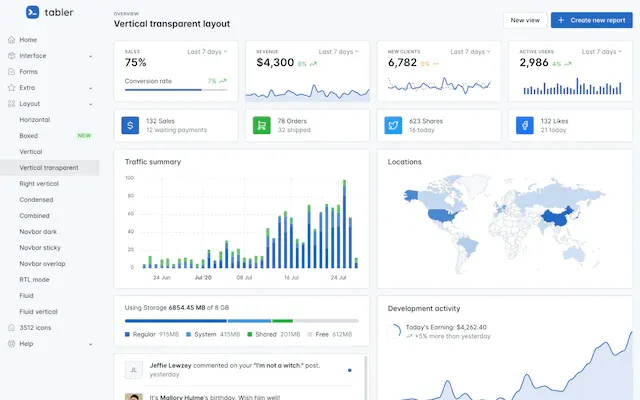Select Vertical transparent menu item

49,168
